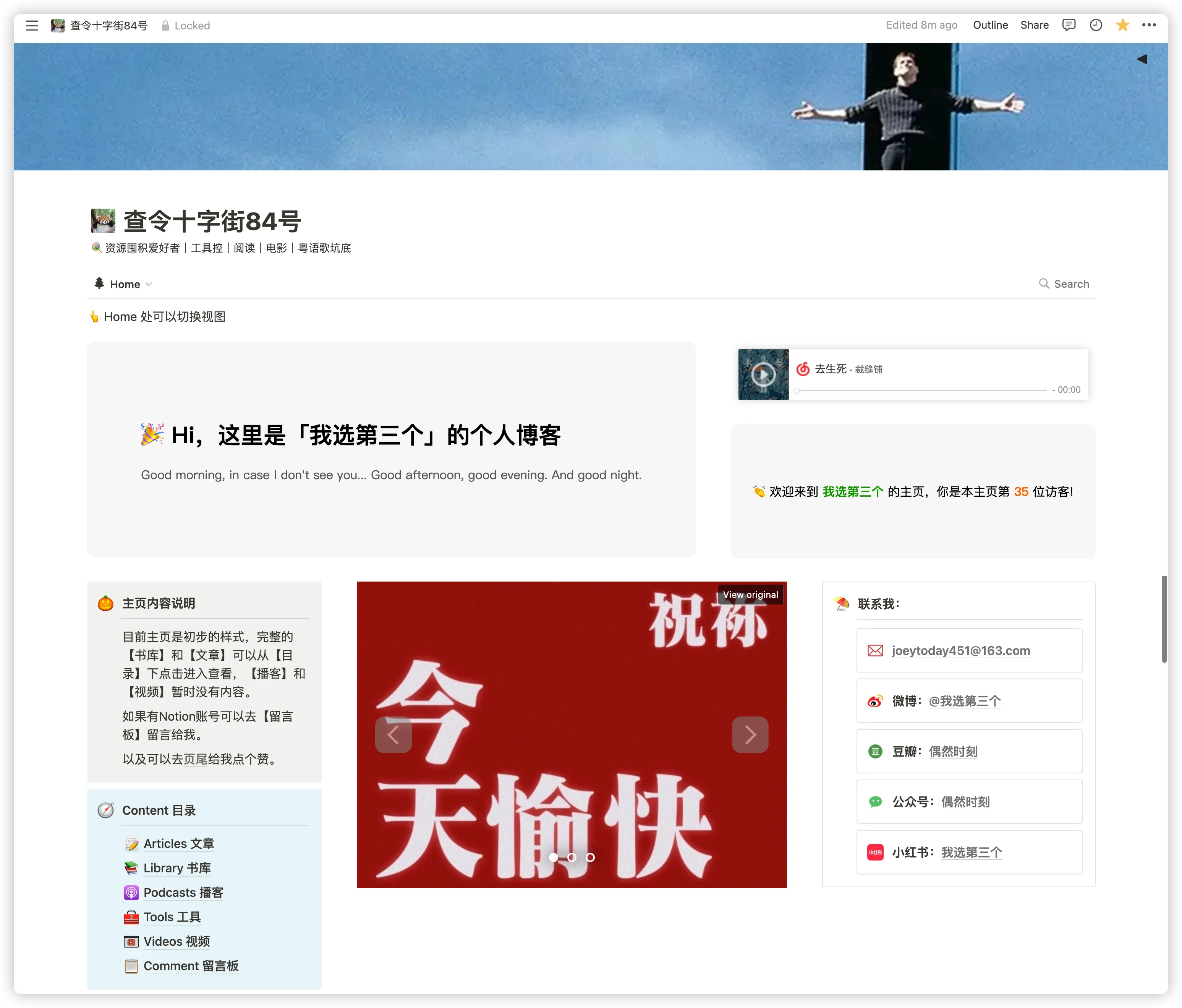The image size is (1182, 1008).
Task: Play the 去生死 song
Action: [x=763, y=375]
